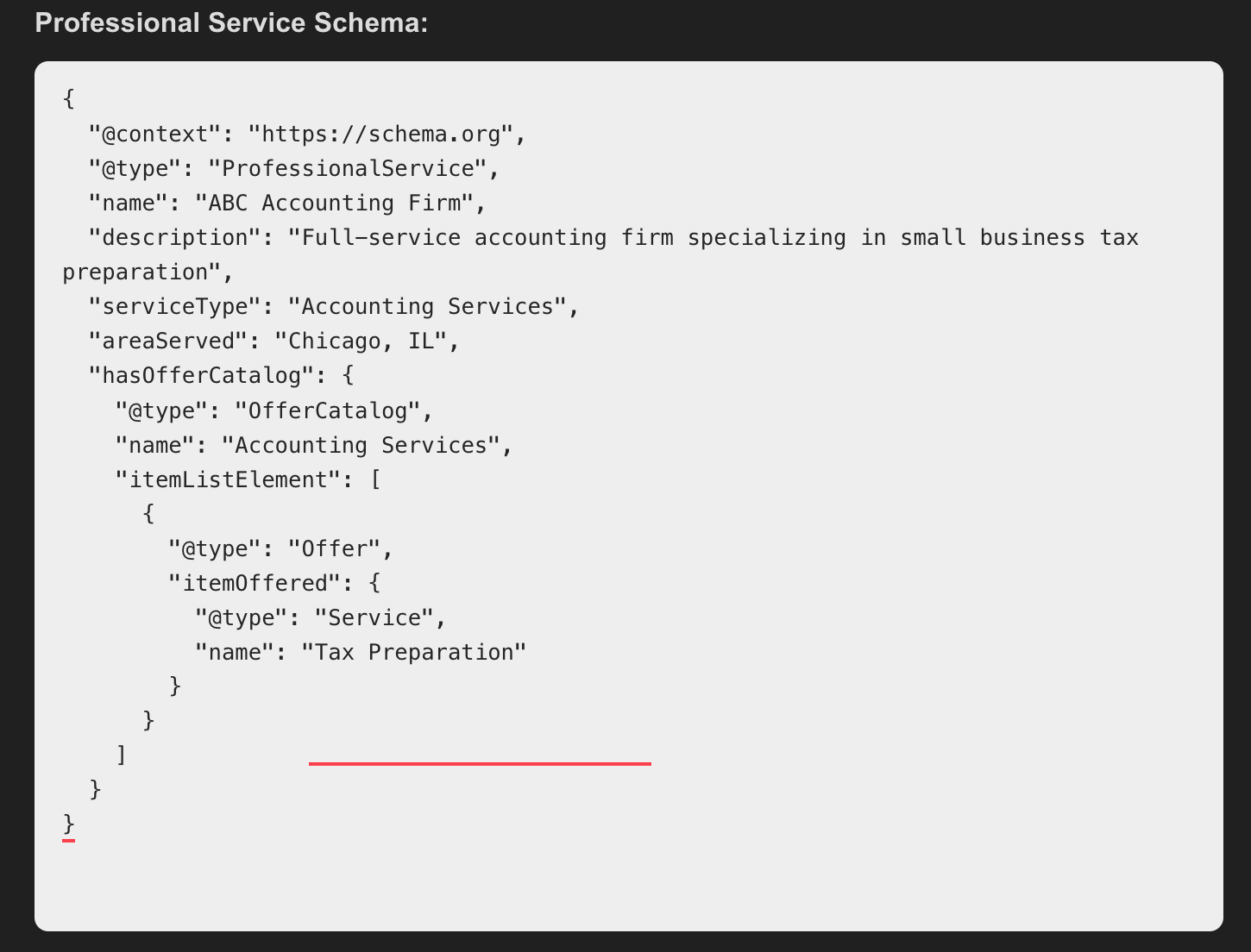
Task: Click the "Offer" type value
Action: point(334,549)
